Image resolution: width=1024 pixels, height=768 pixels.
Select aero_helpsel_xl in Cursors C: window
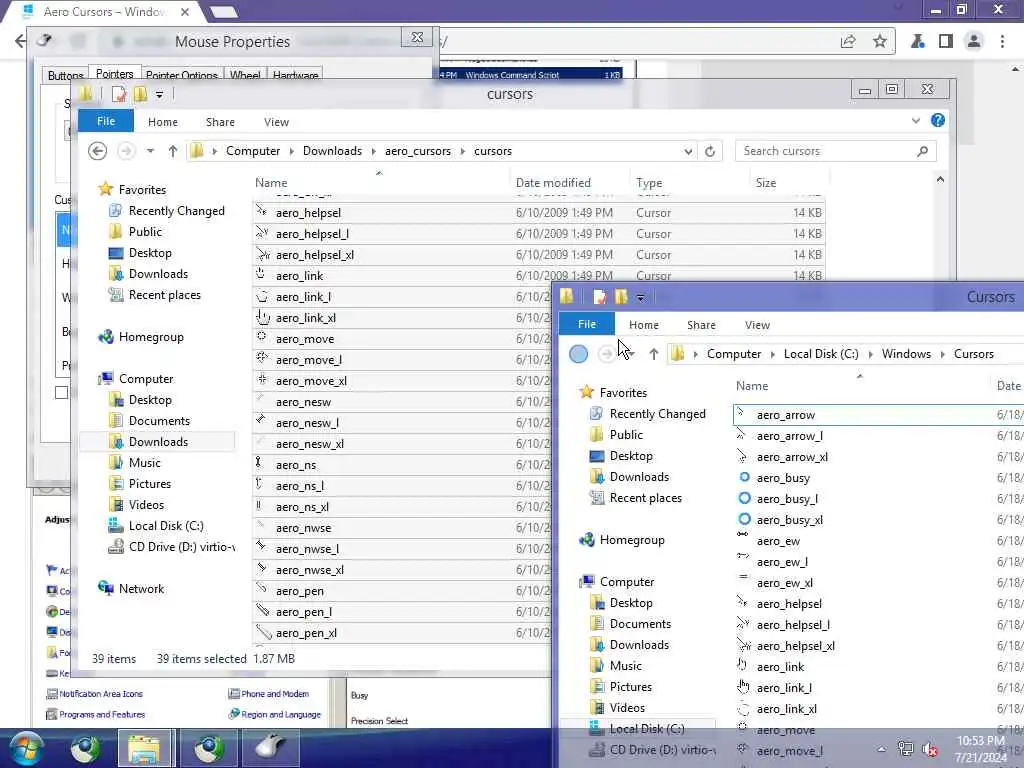(x=795, y=646)
